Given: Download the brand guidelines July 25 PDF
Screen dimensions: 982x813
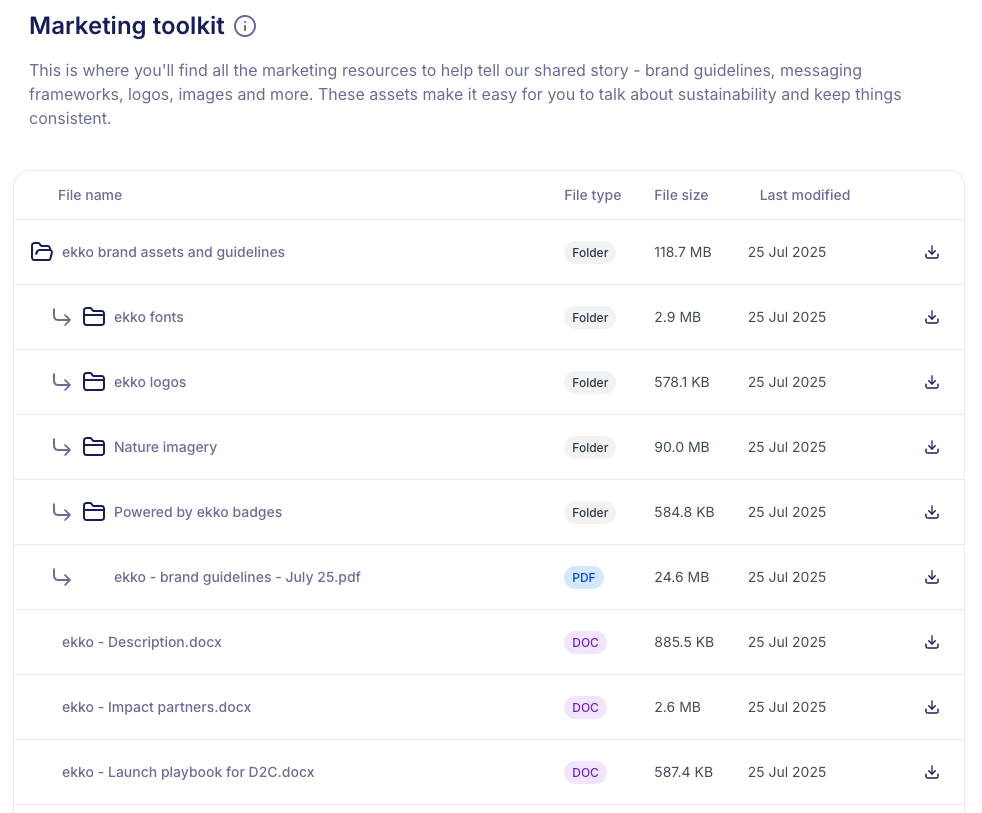Looking at the screenshot, I should [932, 577].
